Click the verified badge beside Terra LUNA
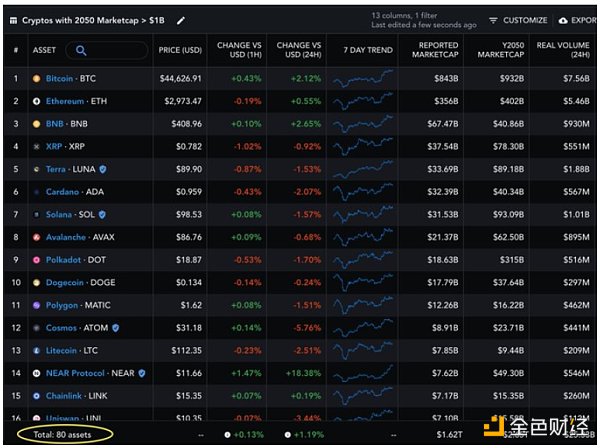The height and width of the screenshot is (448, 600). pos(103,169)
